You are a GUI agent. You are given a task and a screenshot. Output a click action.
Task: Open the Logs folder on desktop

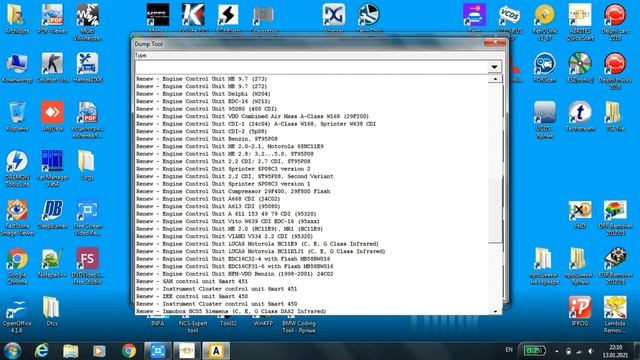coord(87,165)
